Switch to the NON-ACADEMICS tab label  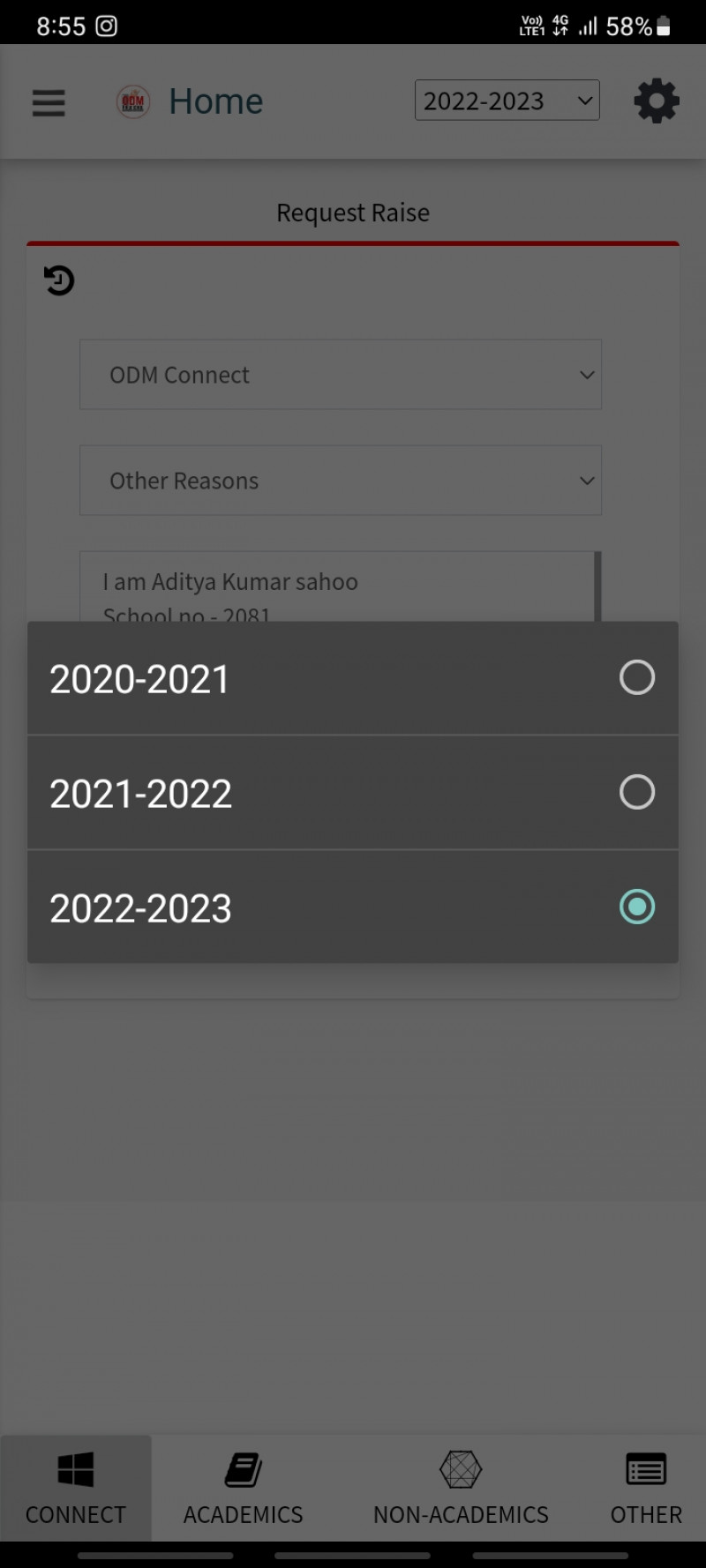(x=461, y=1514)
